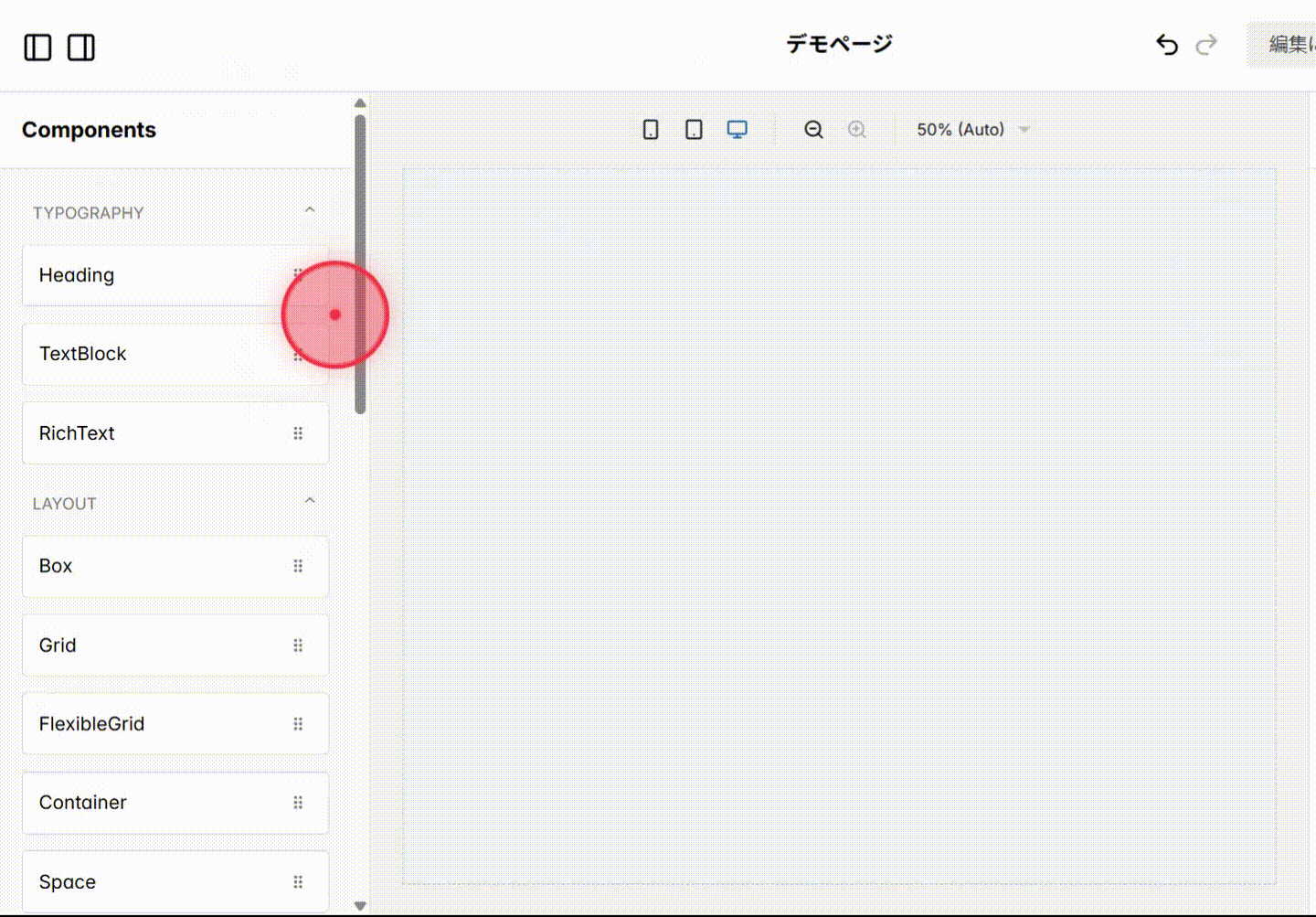Collapse the LAYOUT section
The width and height of the screenshot is (1316, 917).
[x=310, y=500]
